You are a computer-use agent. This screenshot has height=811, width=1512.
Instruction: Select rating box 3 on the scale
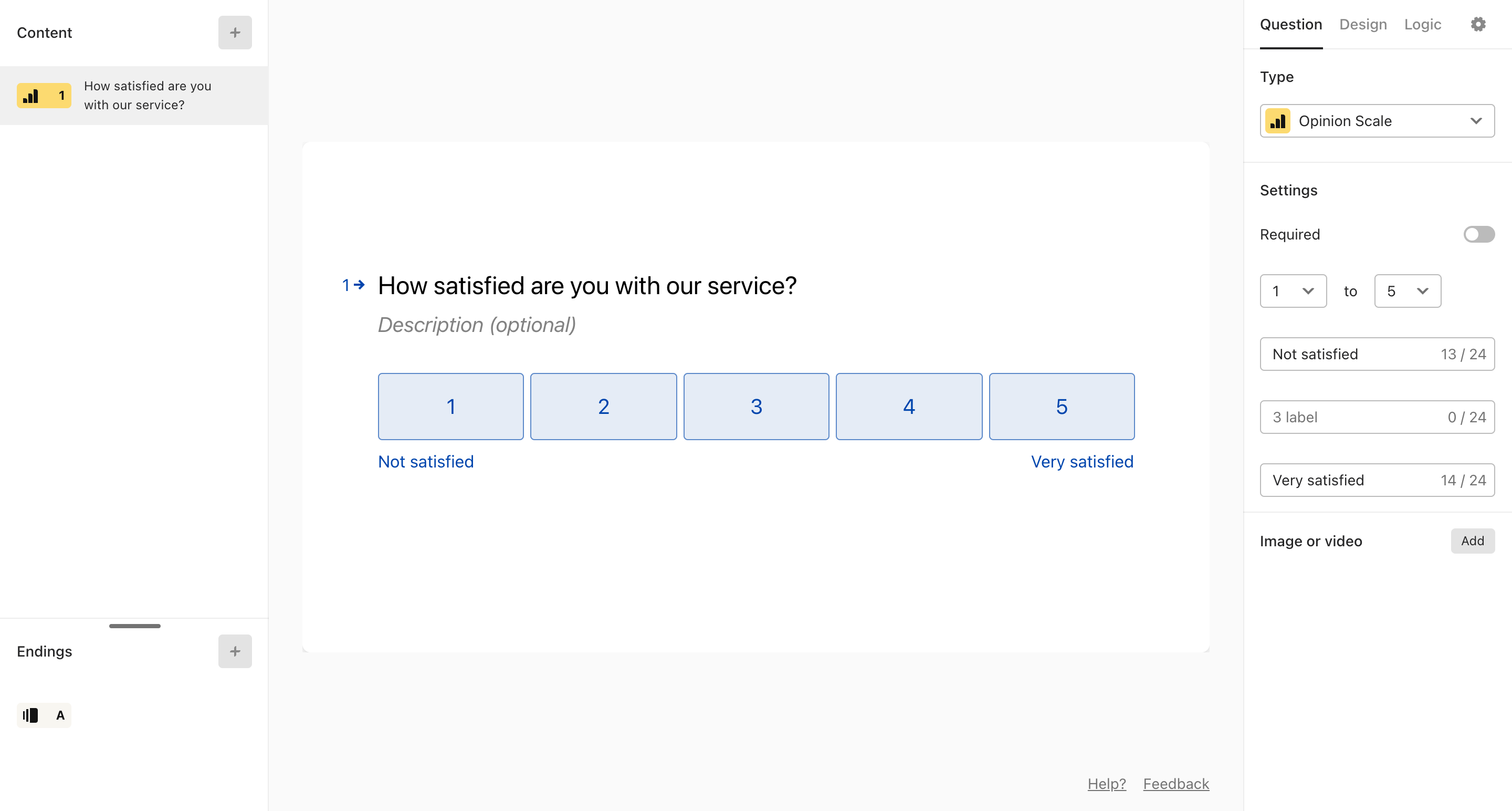tap(756, 407)
